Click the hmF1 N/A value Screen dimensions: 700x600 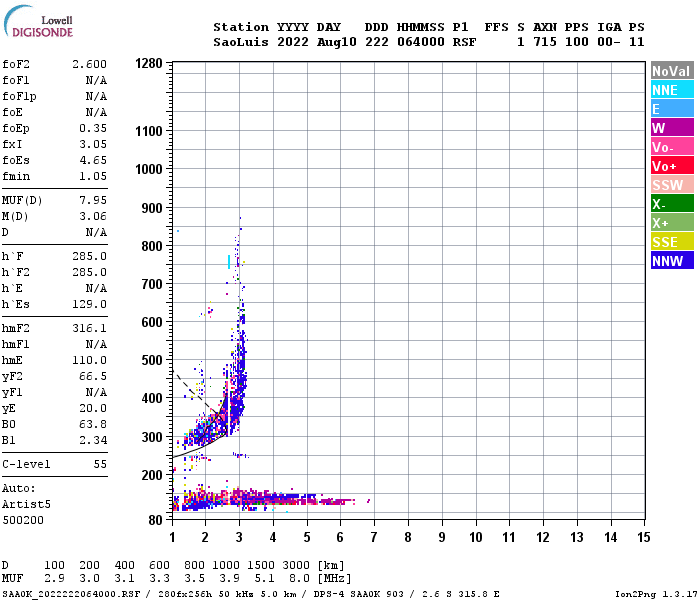[96, 344]
